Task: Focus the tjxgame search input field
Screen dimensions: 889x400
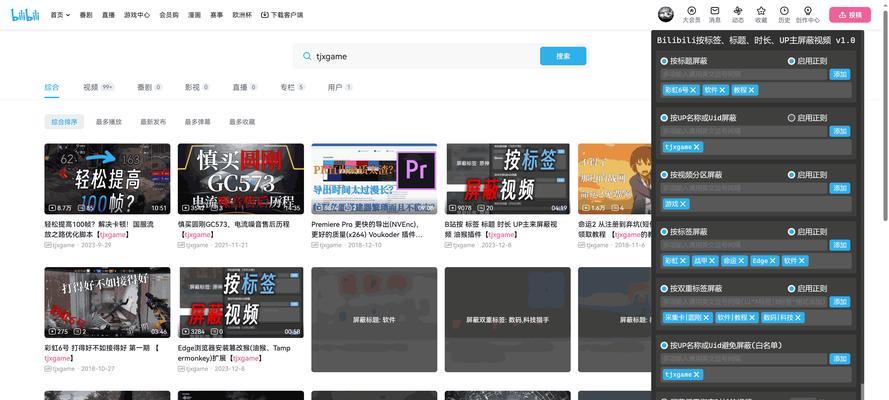Action: point(425,56)
